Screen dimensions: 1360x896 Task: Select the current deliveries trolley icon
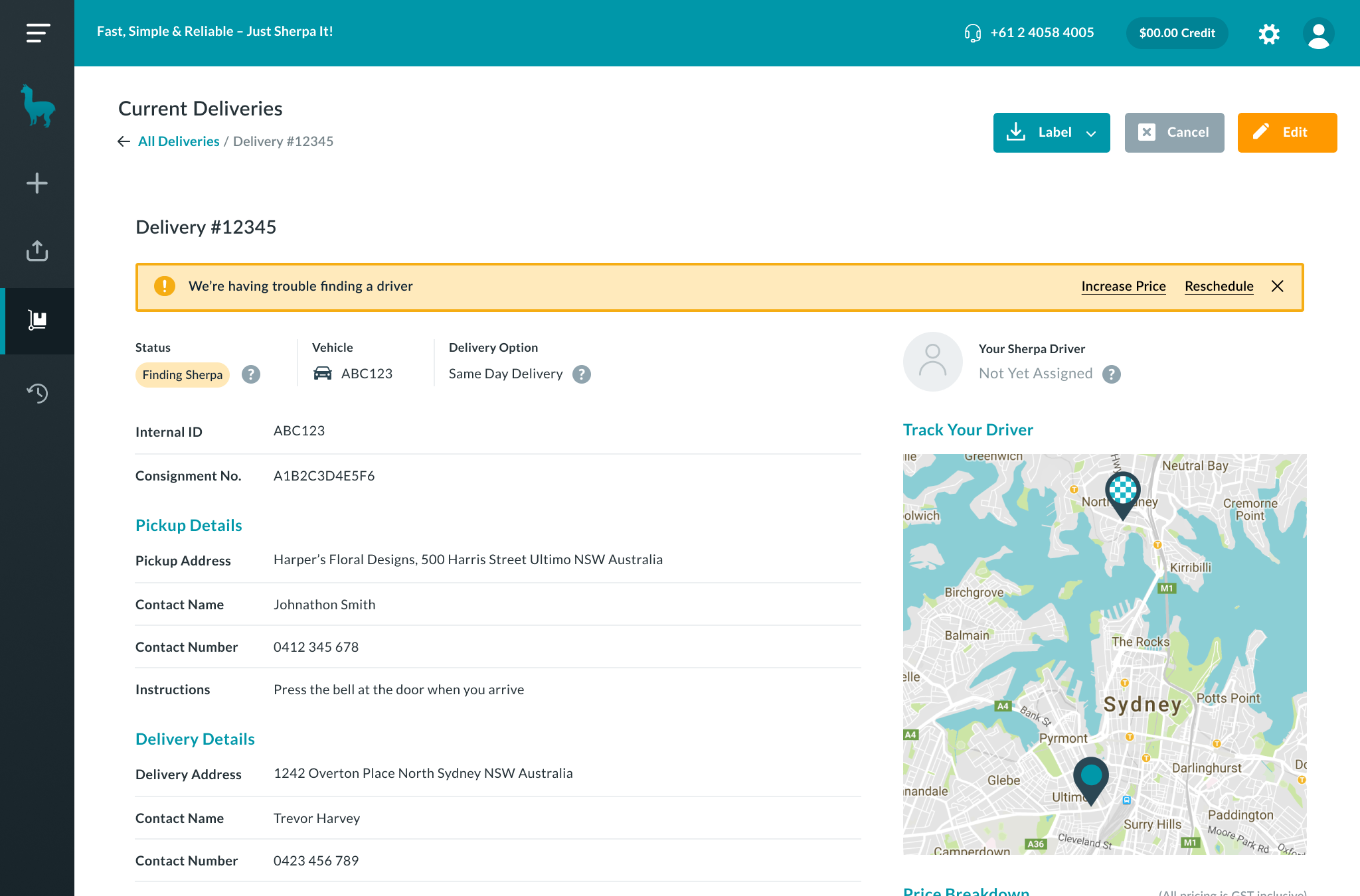(37, 320)
